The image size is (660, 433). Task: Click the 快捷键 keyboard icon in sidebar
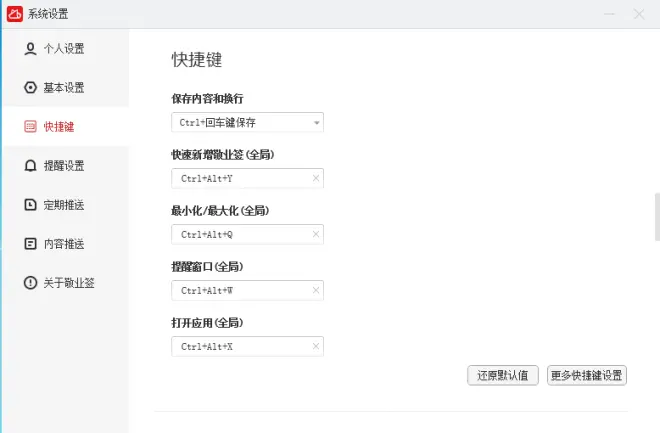(x=30, y=126)
